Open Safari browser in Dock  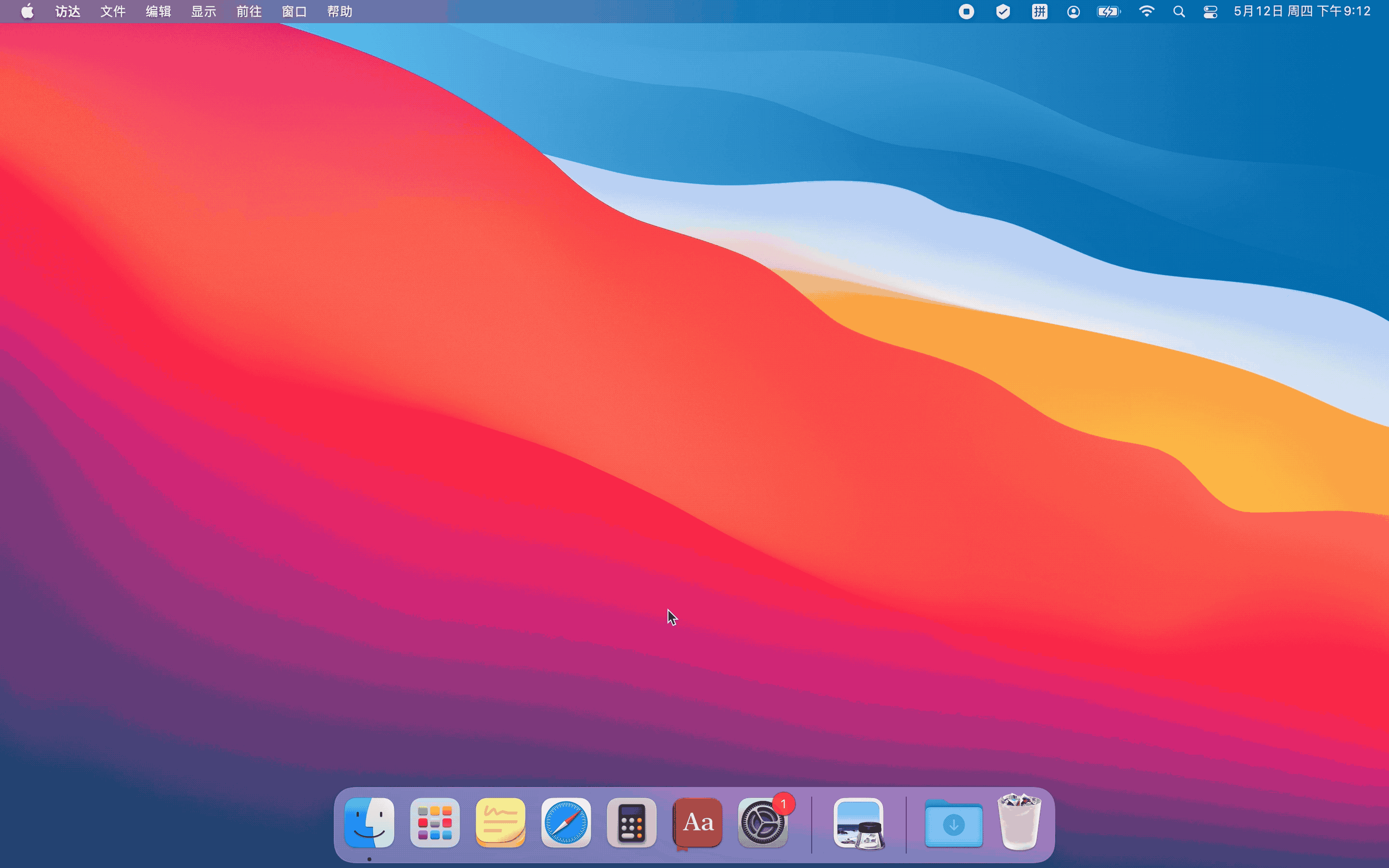click(566, 823)
